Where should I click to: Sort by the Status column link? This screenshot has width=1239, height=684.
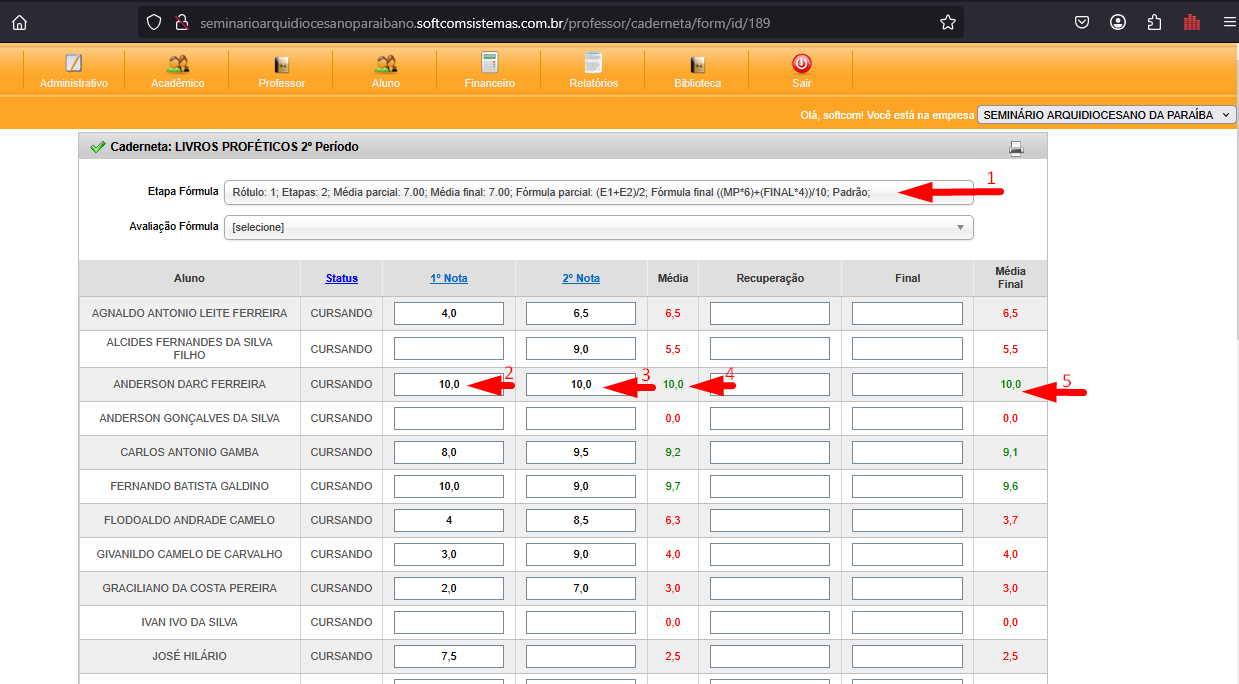pyautogui.click(x=341, y=278)
